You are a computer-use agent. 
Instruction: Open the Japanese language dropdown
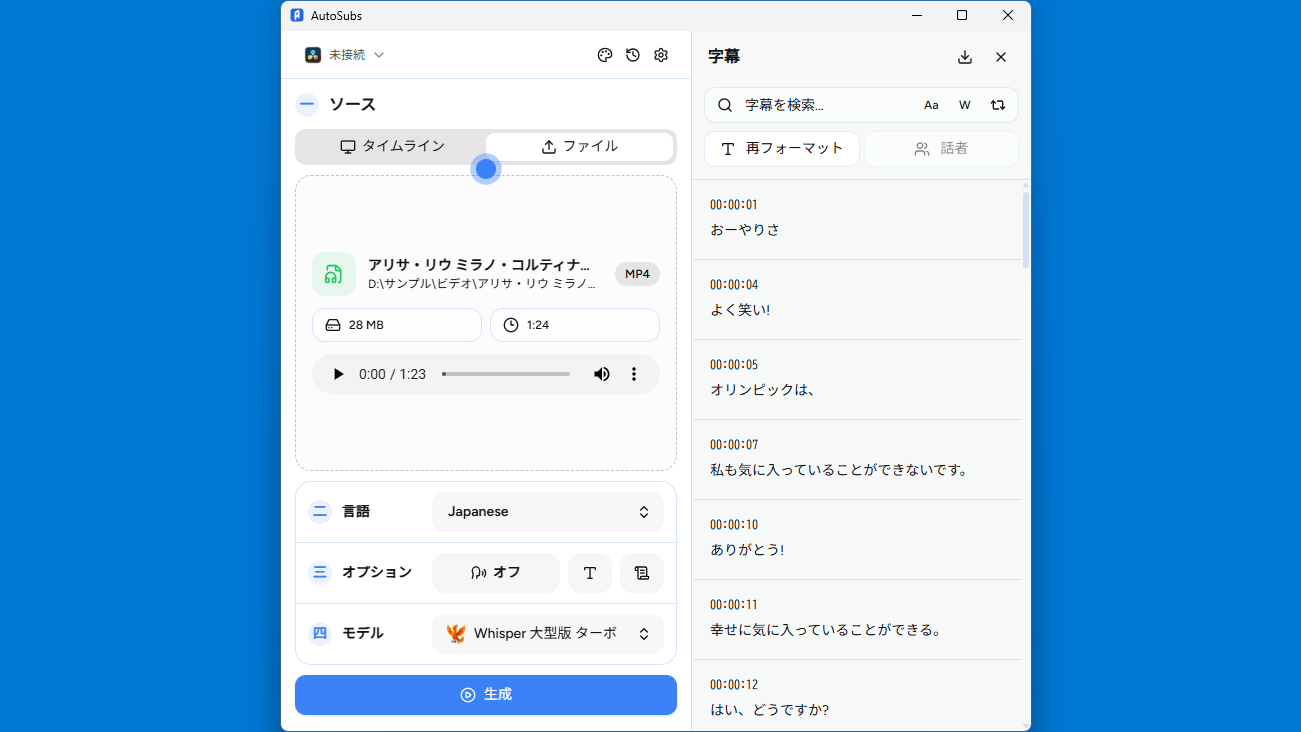point(548,512)
